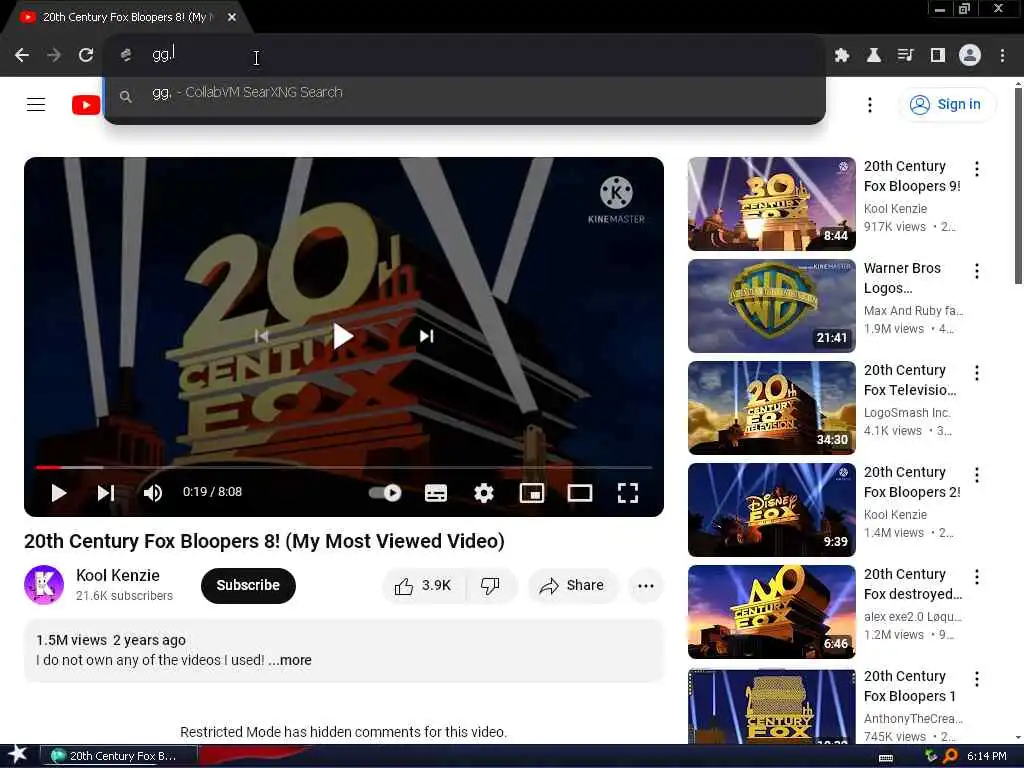Open the media control playlist icon
The image size is (1024, 768).
[x=905, y=56]
